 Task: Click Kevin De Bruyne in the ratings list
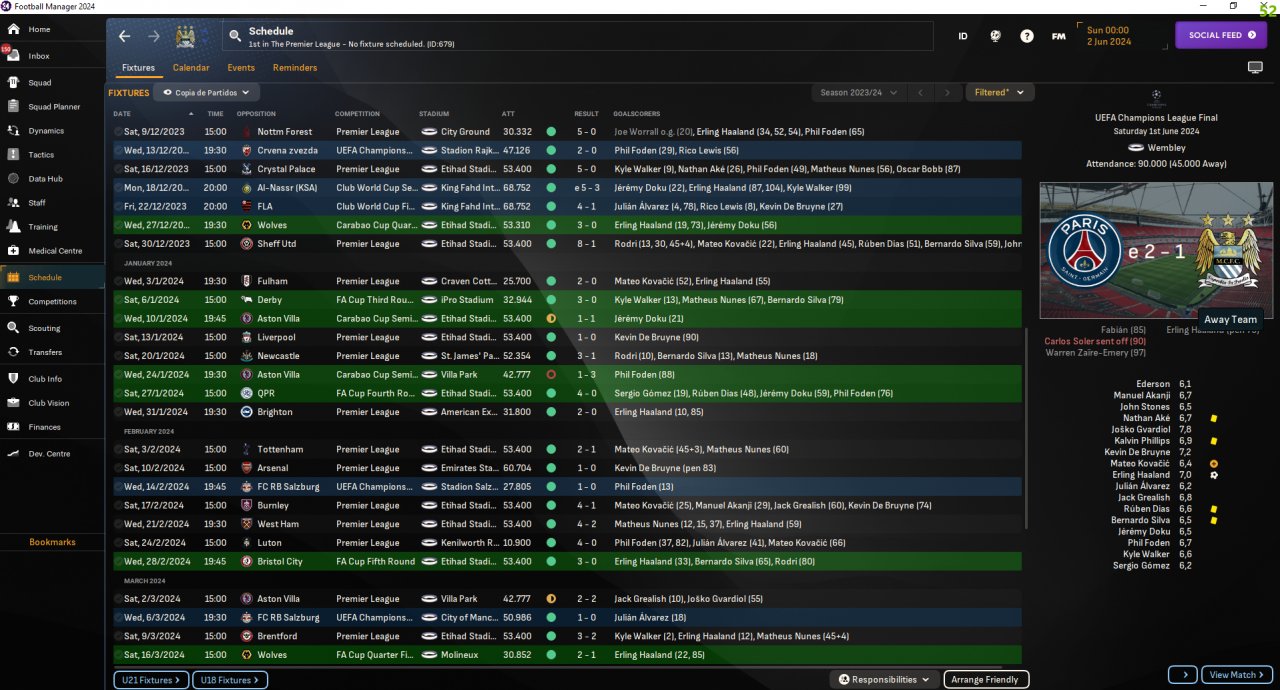point(1137,453)
